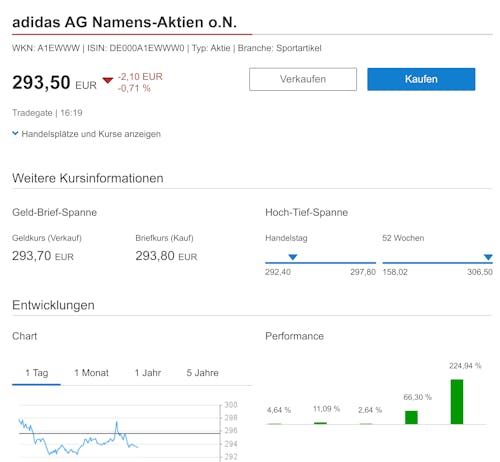Click the Verkaufen button

pos(303,79)
